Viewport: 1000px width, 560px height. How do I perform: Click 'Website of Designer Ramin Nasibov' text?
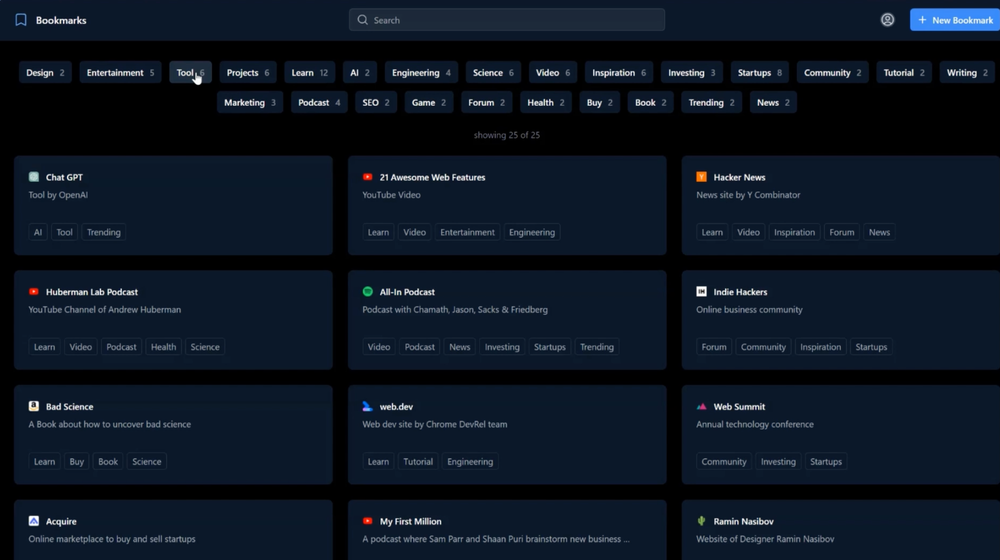[x=765, y=539]
